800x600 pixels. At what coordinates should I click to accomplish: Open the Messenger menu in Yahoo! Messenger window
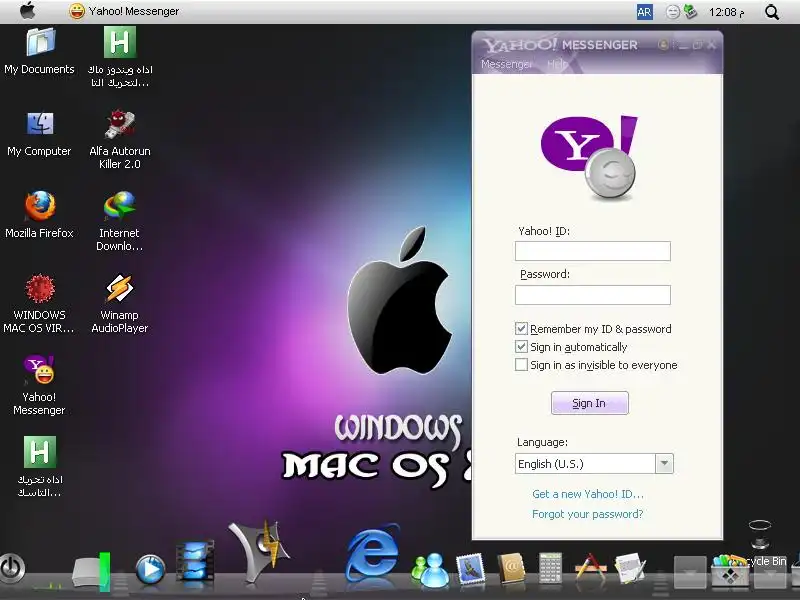(x=506, y=64)
